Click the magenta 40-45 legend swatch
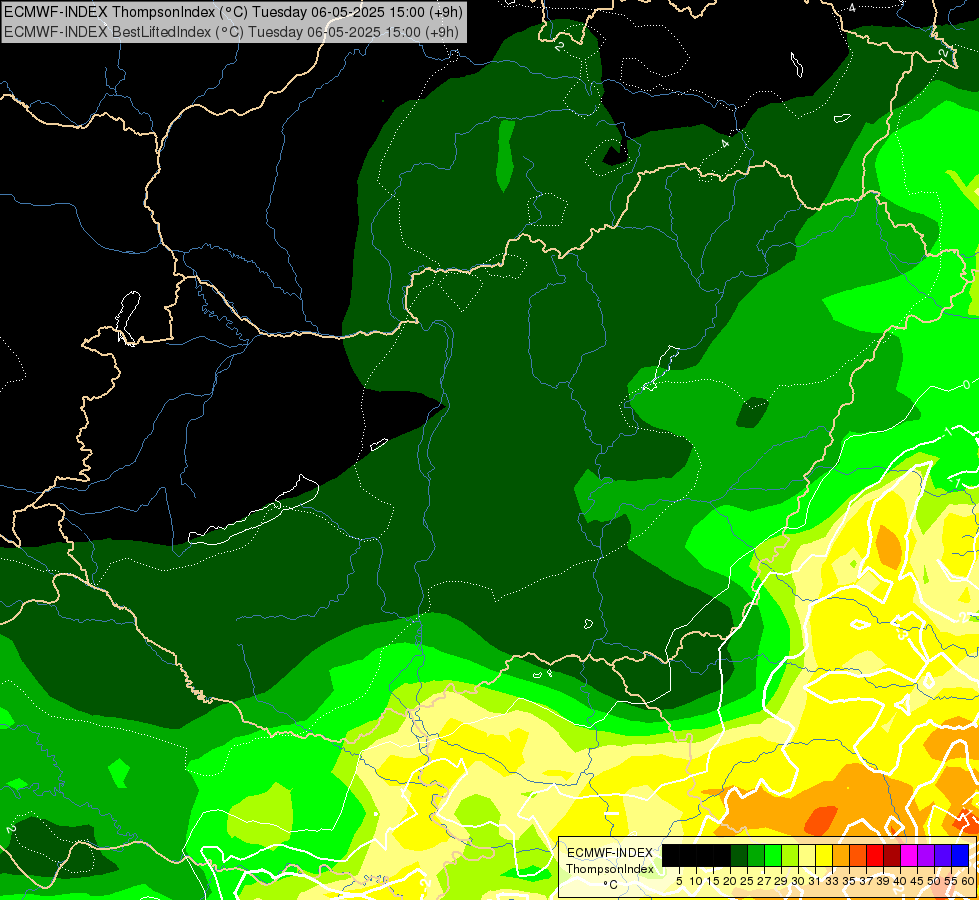The image size is (979, 900). pyautogui.click(x=908, y=856)
